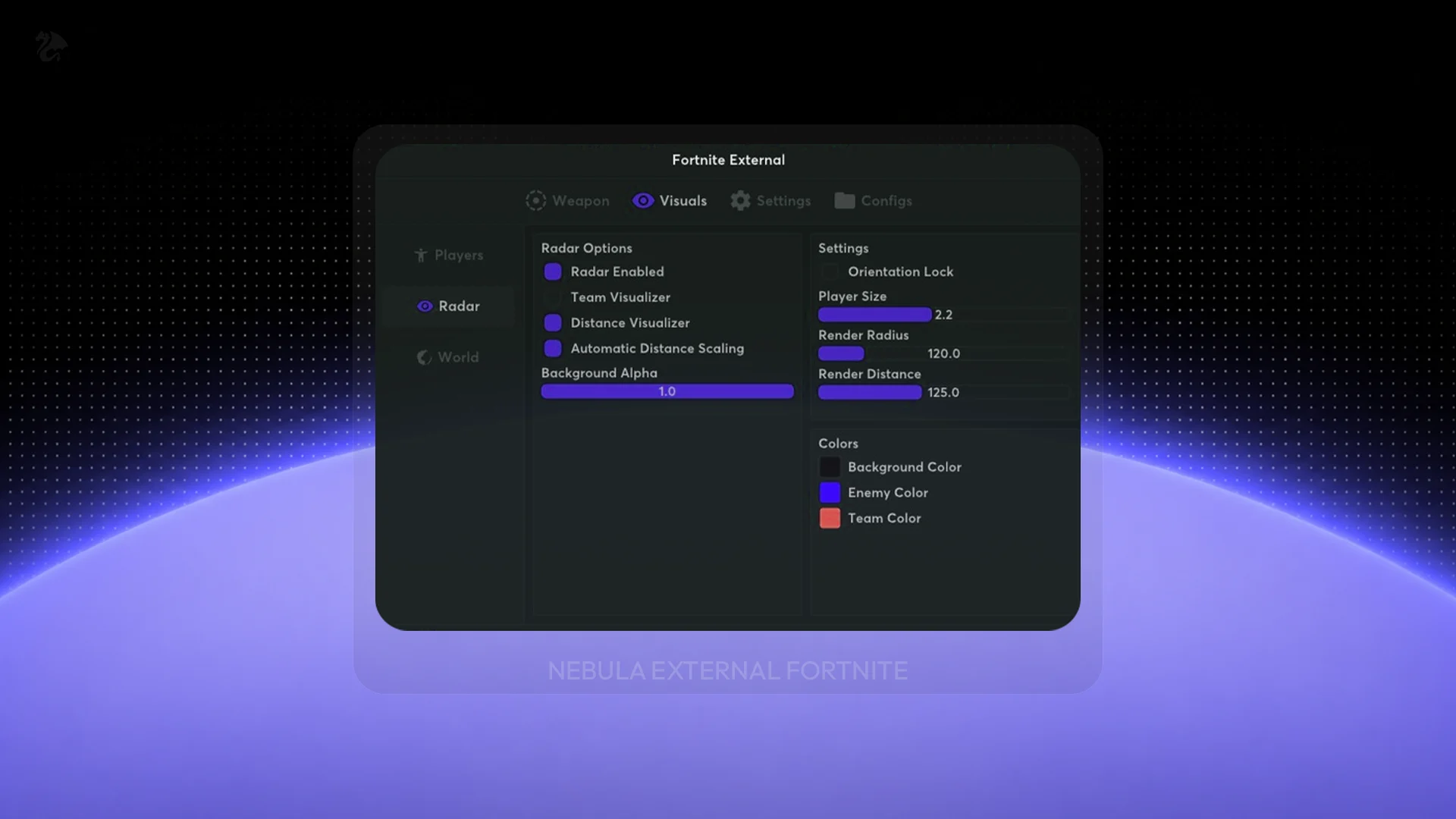Toggle the Distance Visualizer checkbox
This screenshot has width=1456, height=819.
553,322
